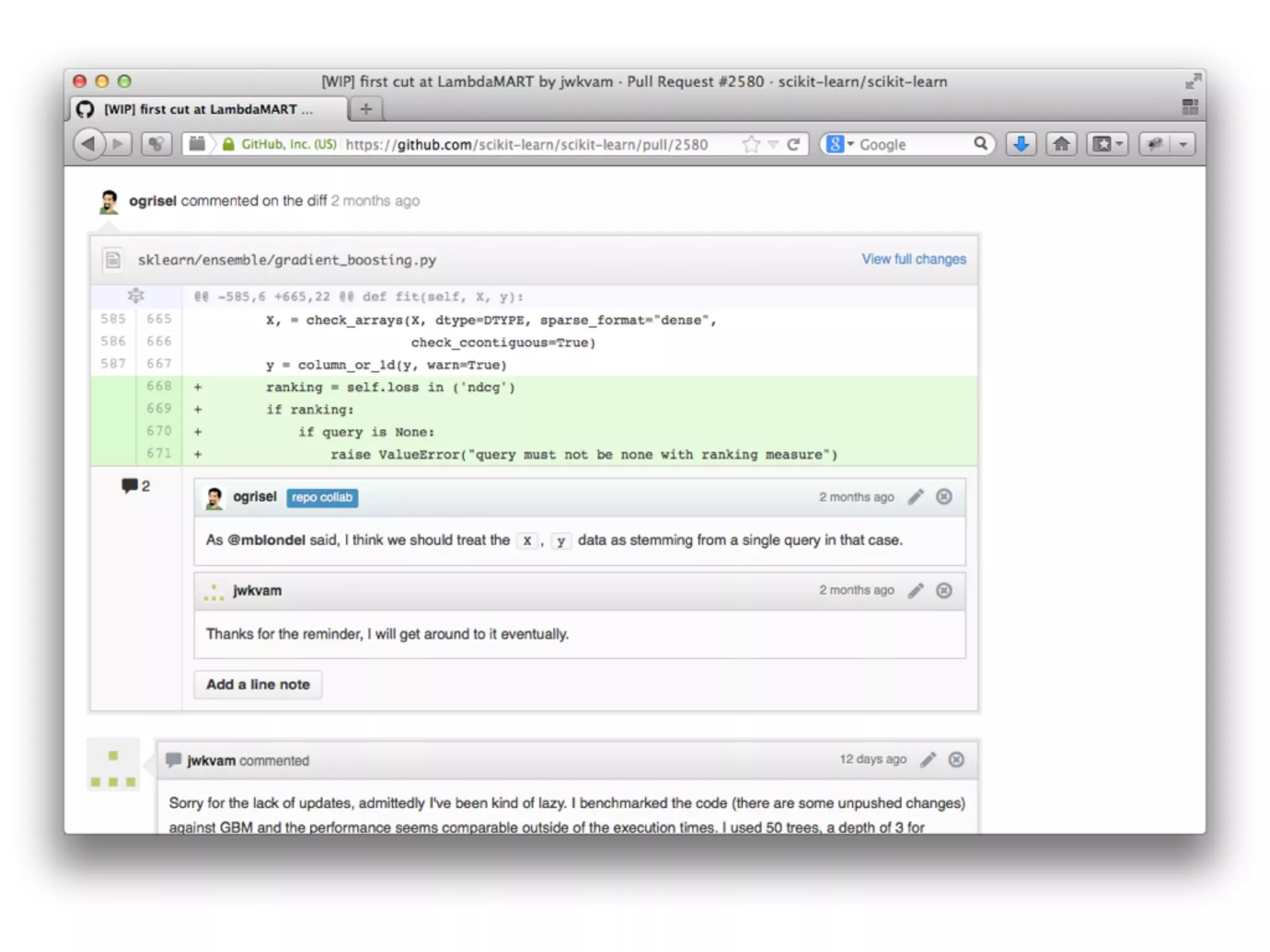Delete the 12 days ago comment
1270x952 pixels.
[x=956, y=760]
